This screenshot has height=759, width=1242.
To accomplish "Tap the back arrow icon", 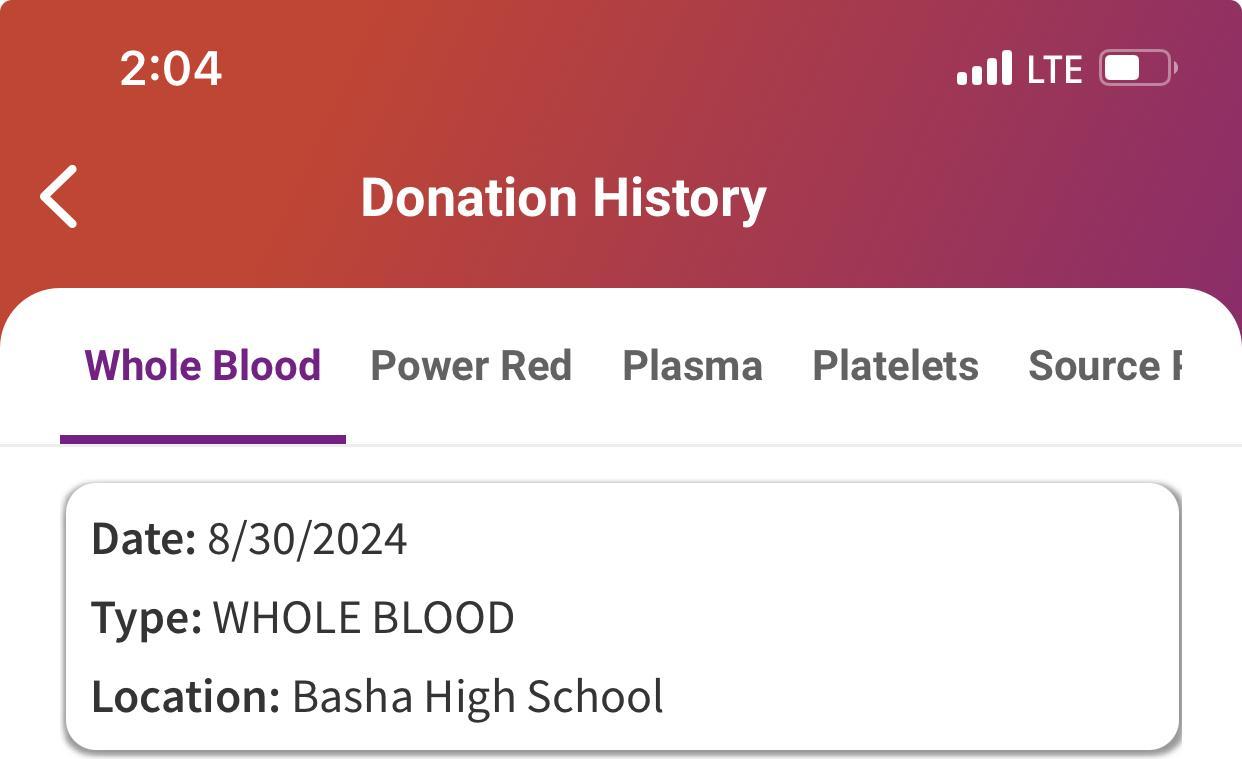I will tap(59, 197).
